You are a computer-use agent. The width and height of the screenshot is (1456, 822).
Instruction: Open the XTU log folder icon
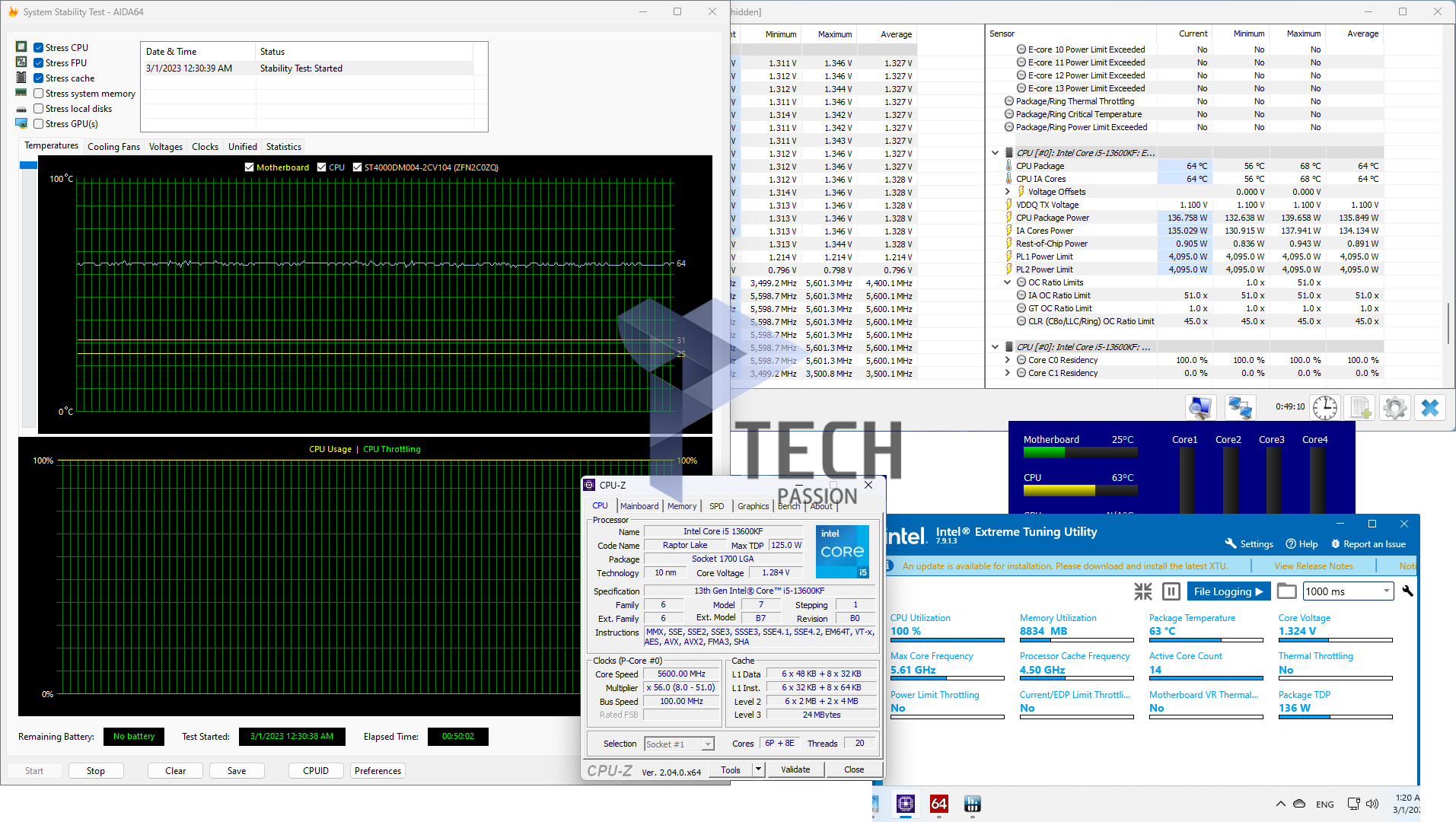tap(1286, 591)
